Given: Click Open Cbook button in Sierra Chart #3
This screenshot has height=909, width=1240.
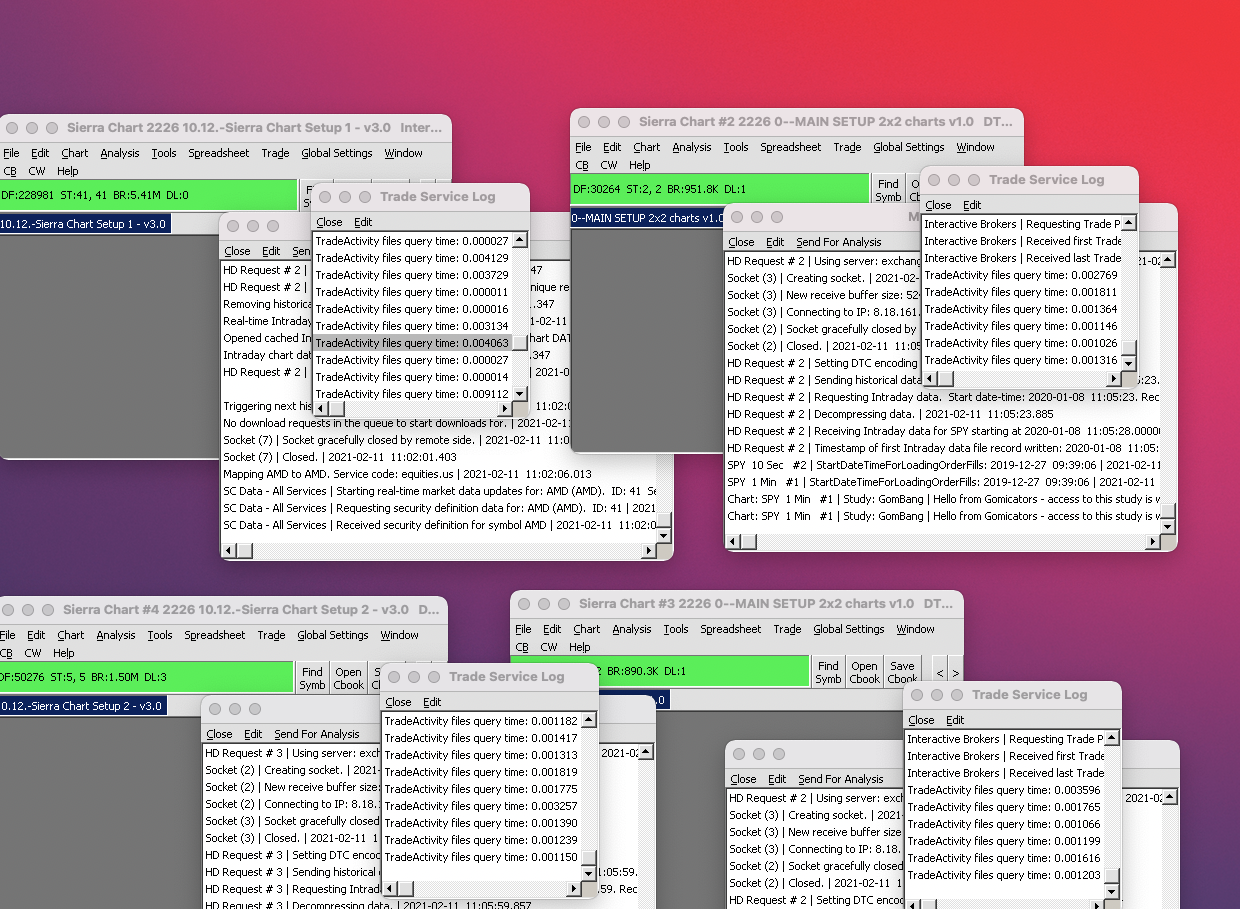Looking at the screenshot, I should 865,672.
